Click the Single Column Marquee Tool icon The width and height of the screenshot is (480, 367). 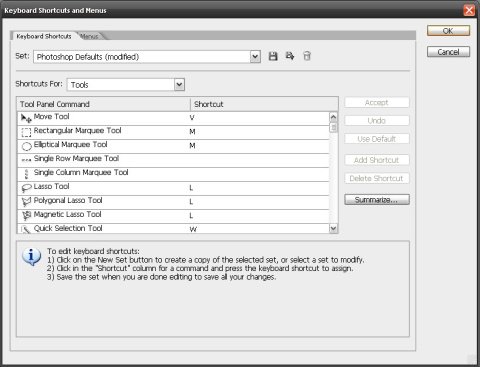click(x=26, y=174)
